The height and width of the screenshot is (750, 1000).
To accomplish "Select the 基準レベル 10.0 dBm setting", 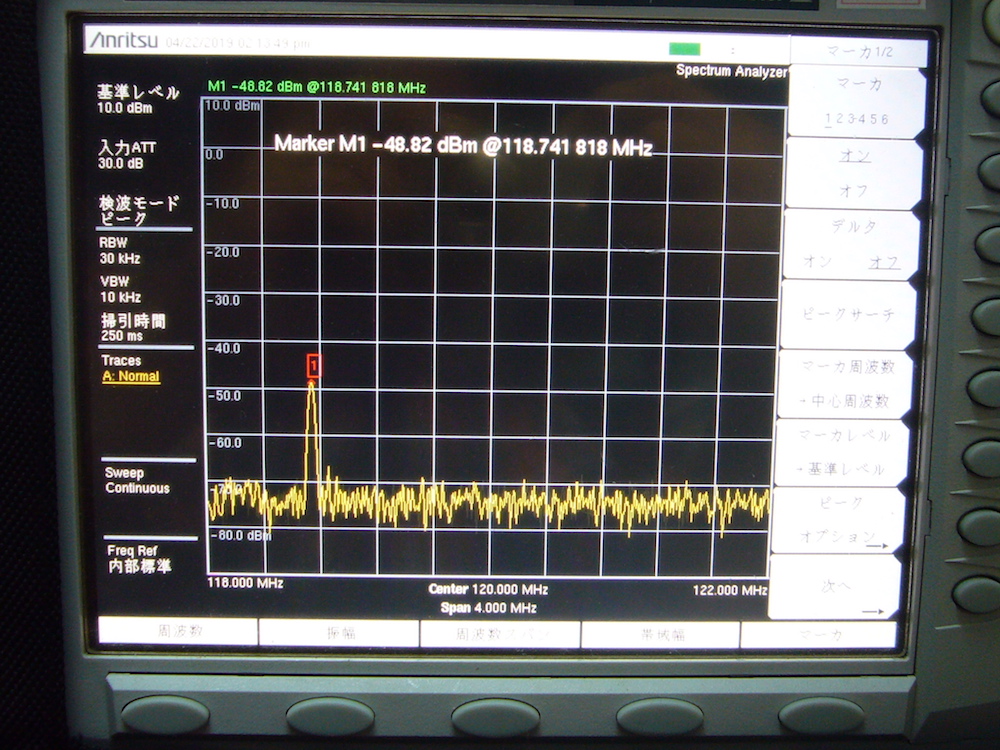I will click(x=138, y=99).
